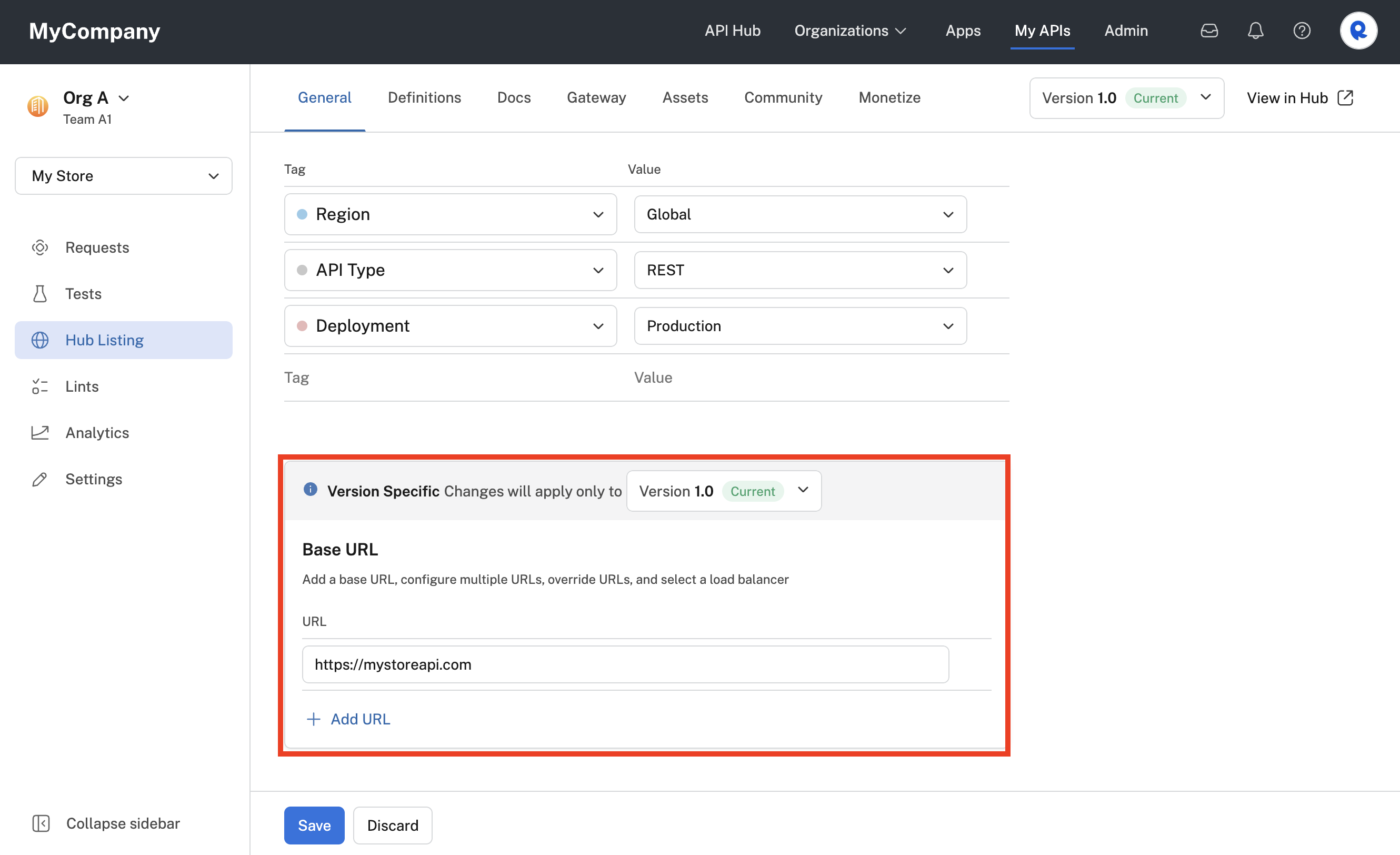
Task: Click the gray API Type tag color dot
Action: click(x=302, y=270)
